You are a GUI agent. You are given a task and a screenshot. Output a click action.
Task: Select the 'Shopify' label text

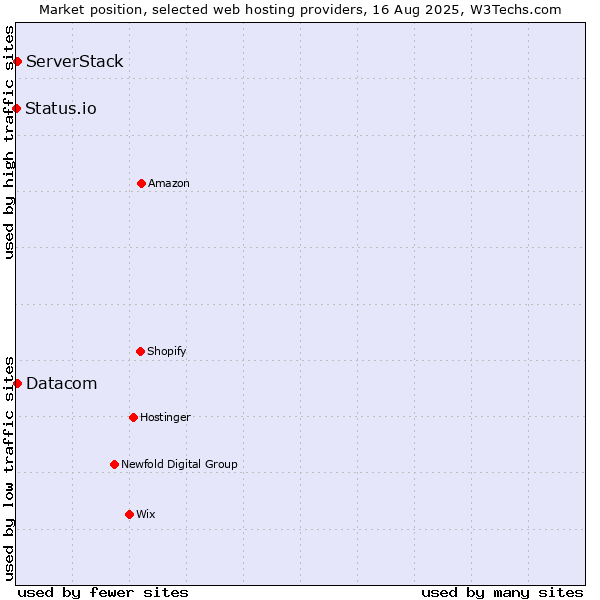167,351
